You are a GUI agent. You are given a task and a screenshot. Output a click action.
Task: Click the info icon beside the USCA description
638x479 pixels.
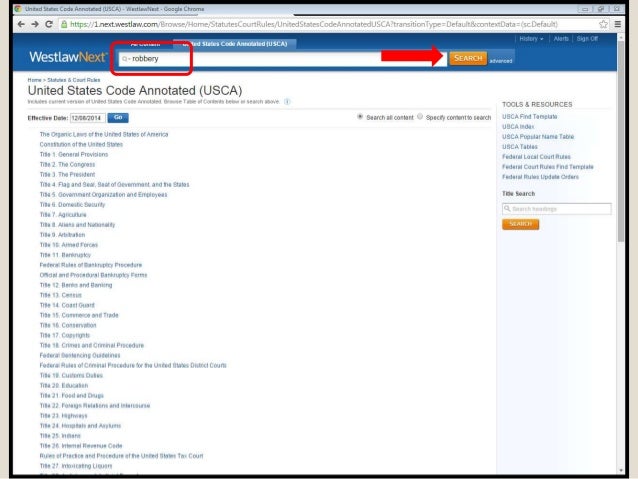[x=287, y=102]
